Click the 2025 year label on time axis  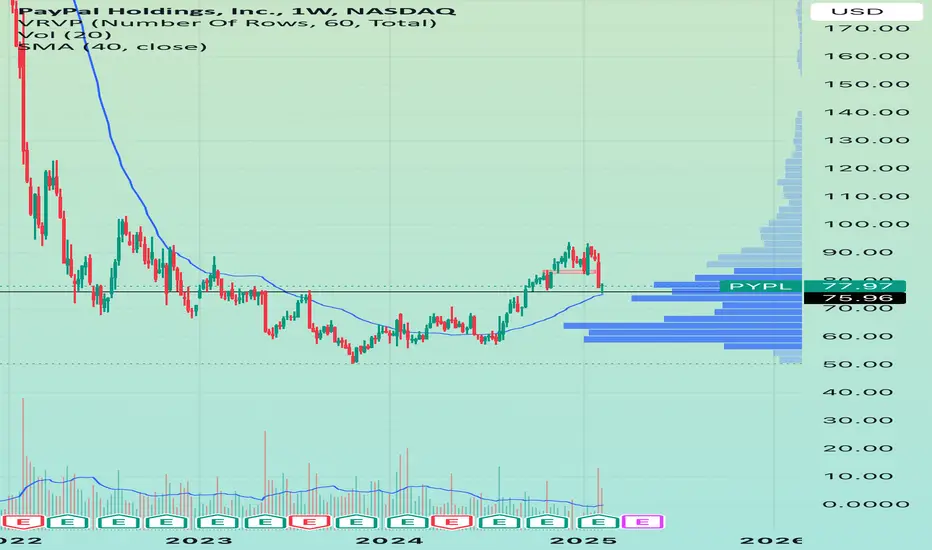click(583, 540)
